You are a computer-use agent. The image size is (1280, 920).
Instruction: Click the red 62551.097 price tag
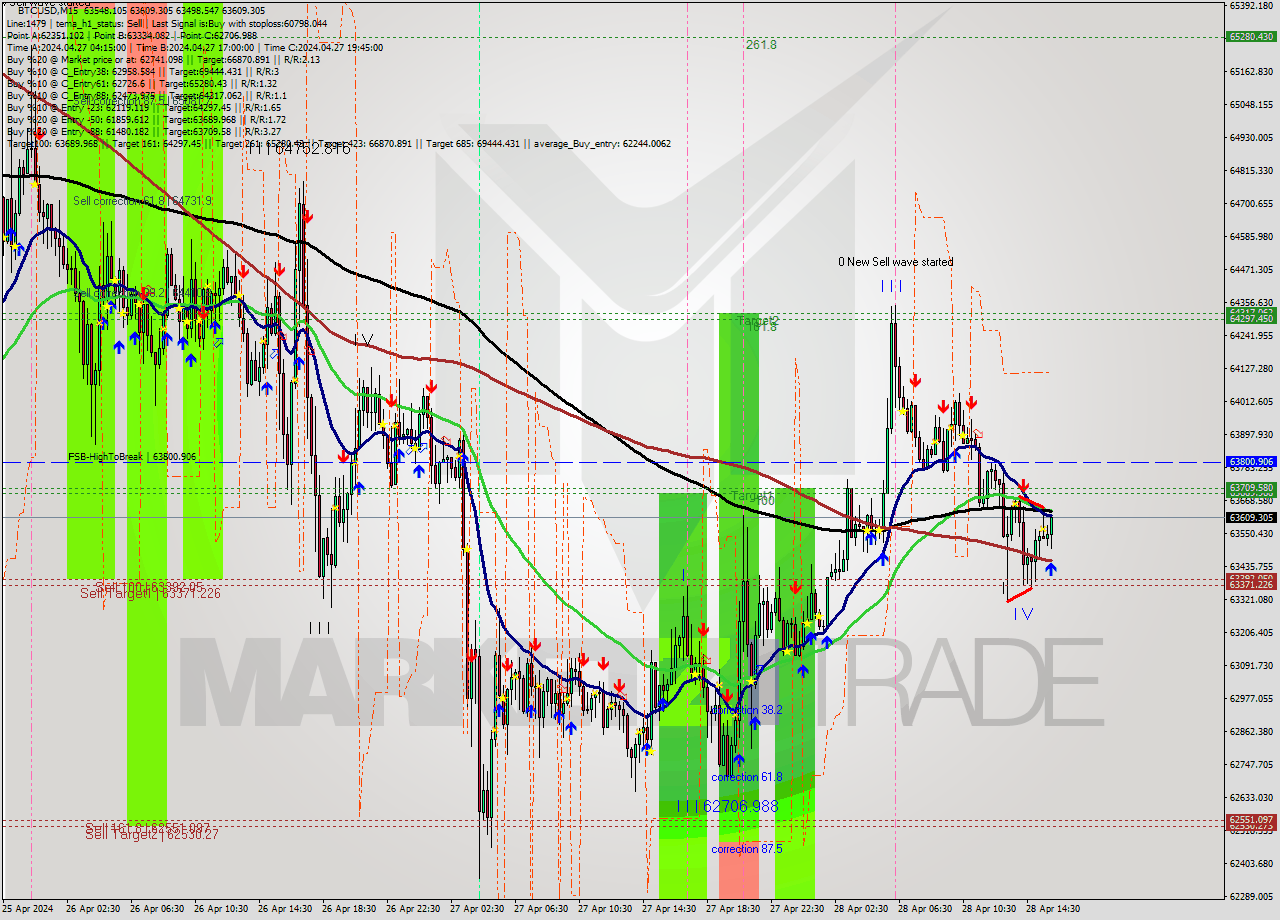1250,821
